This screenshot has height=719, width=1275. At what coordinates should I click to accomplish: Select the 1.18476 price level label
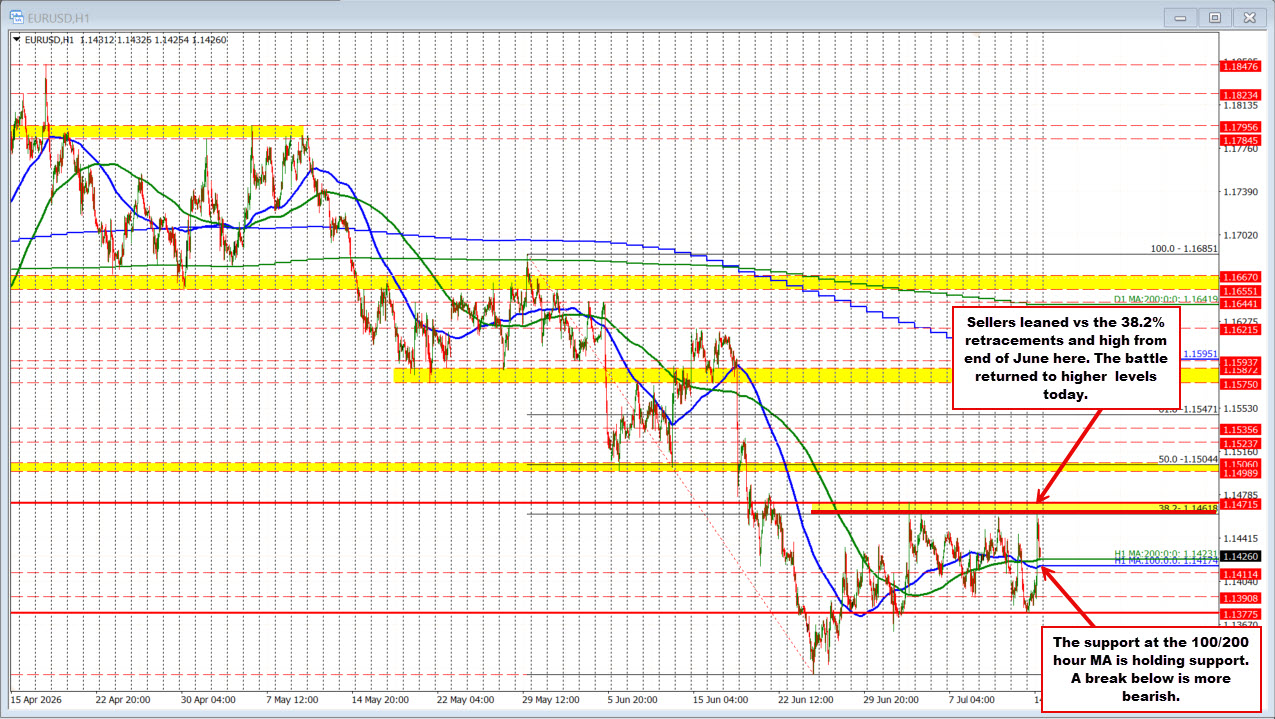[x=1240, y=66]
